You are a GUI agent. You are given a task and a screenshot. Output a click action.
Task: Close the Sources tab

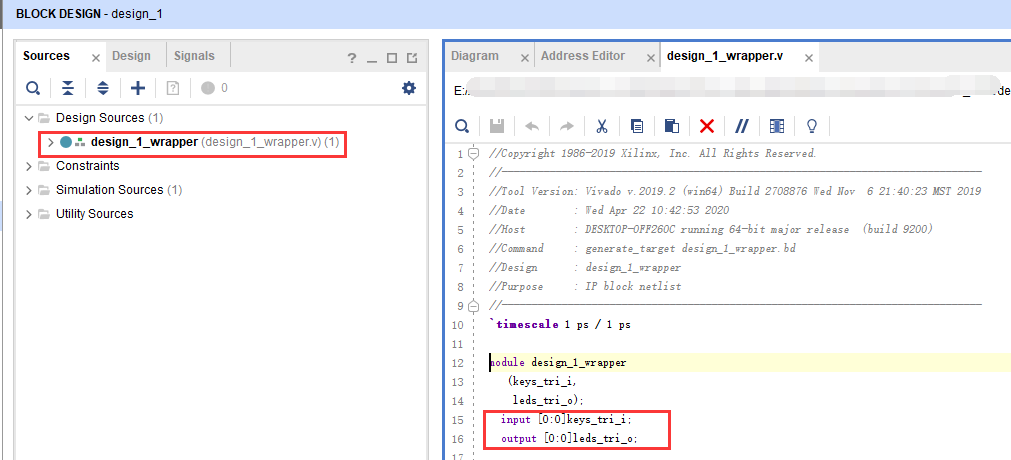[95, 58]
